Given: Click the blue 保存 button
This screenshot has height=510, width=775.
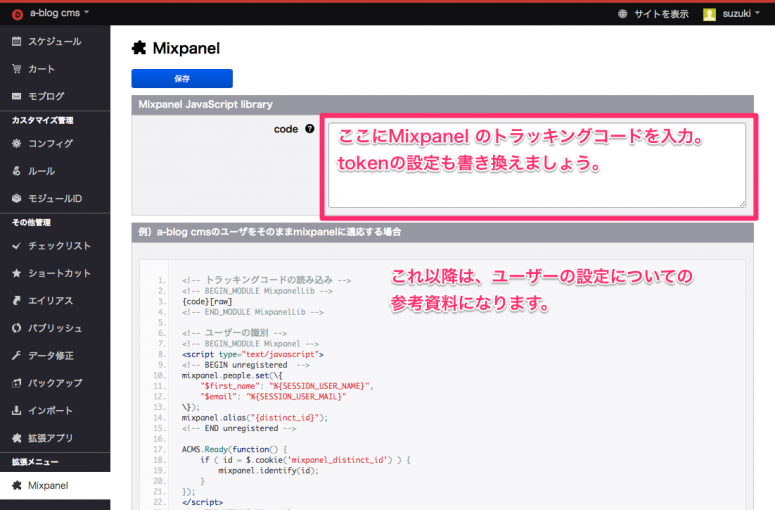Looking at the screenshot, I should (182, 79).
